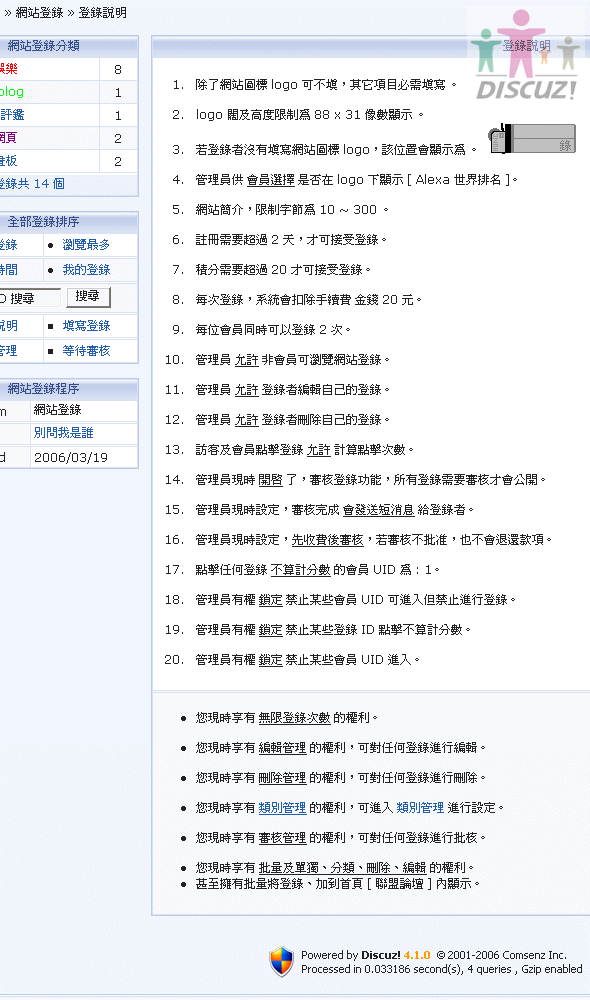Click underlined 批量及單獨、分類、刪除、編輯 text
Screen dimensions: 590x1000
[x=342, y=867]
